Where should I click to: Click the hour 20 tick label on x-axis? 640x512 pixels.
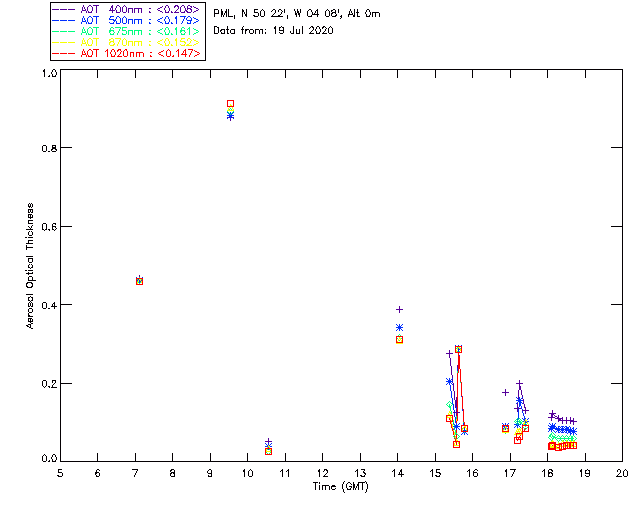tap(622, 473)
